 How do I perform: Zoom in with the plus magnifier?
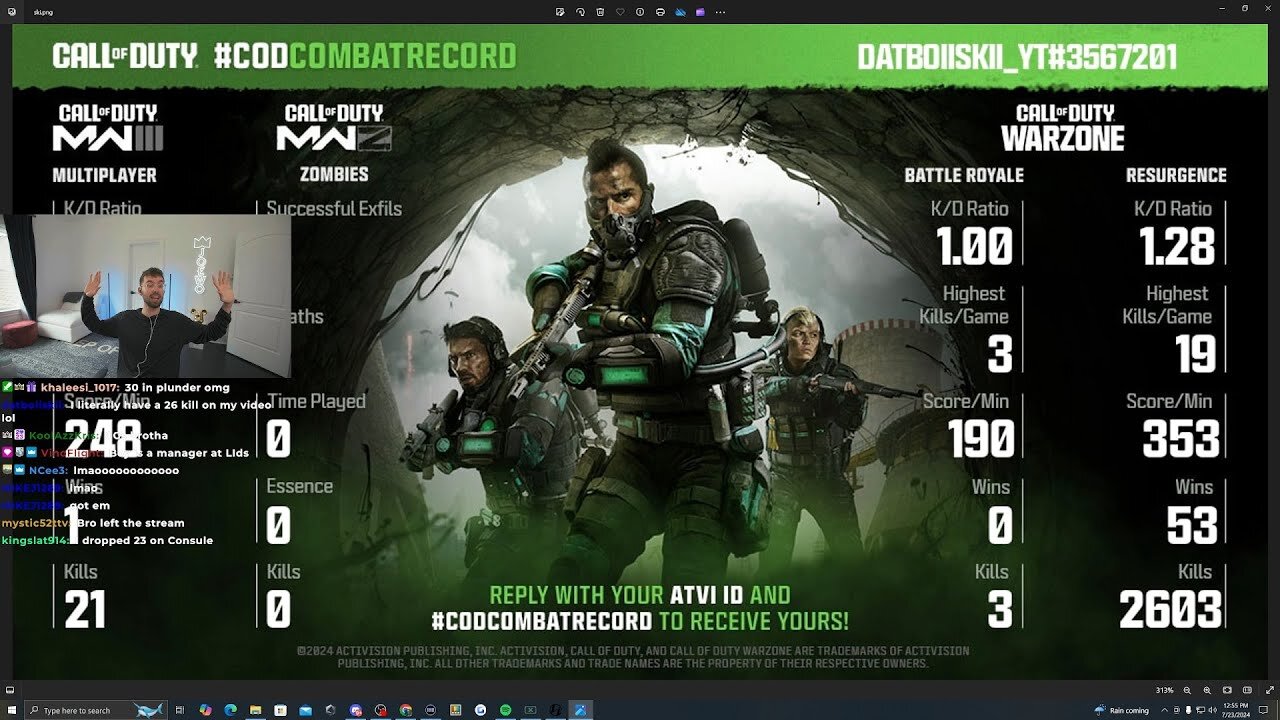point(1207,691)
